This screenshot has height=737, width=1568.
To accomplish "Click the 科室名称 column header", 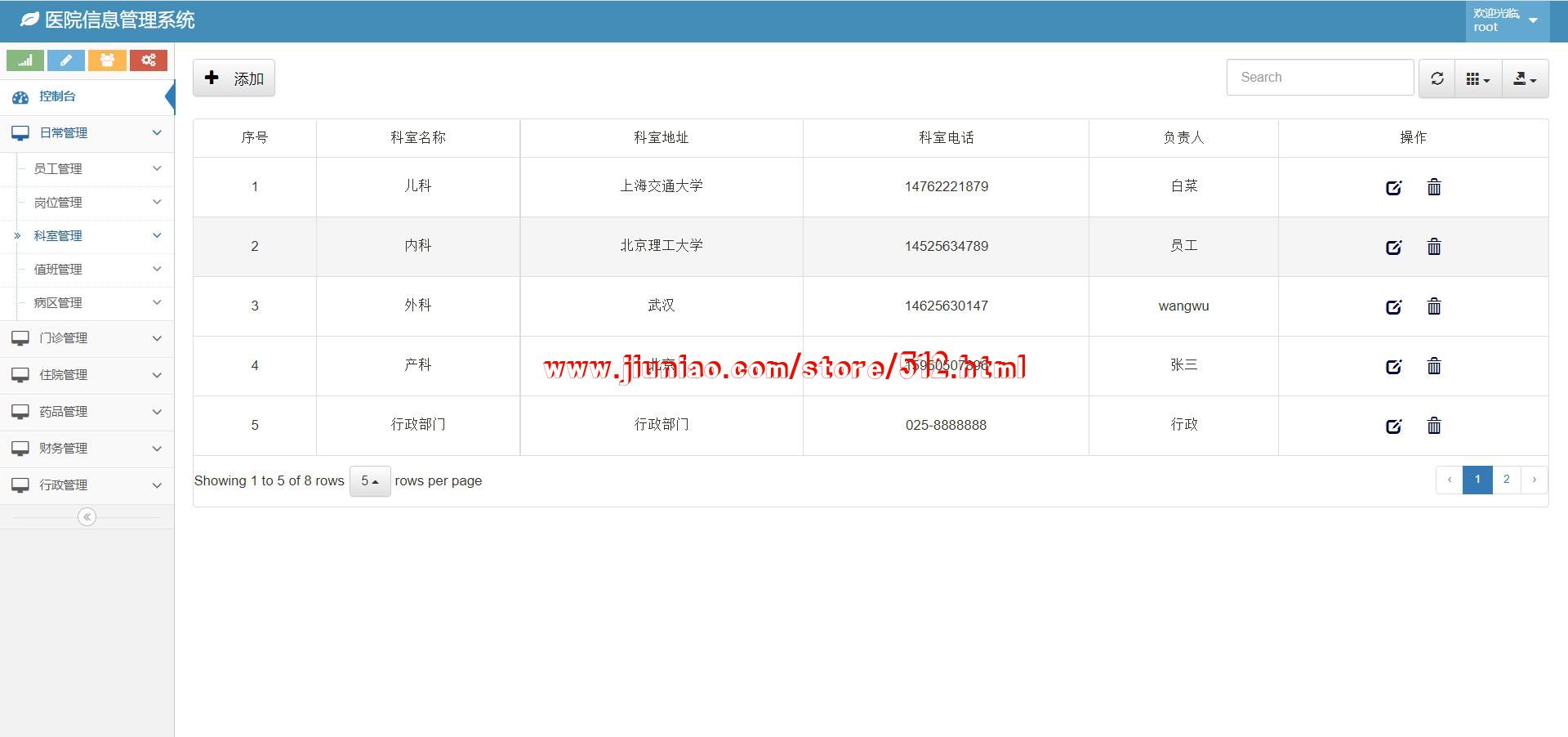I will click(x=418, y=138).
